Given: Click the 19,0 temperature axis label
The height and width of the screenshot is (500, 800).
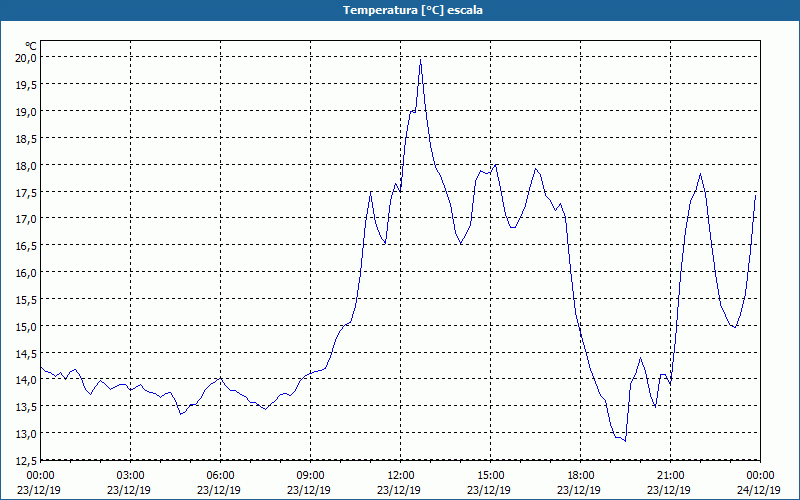Looking at the screenshot, I should pos(26,111).
